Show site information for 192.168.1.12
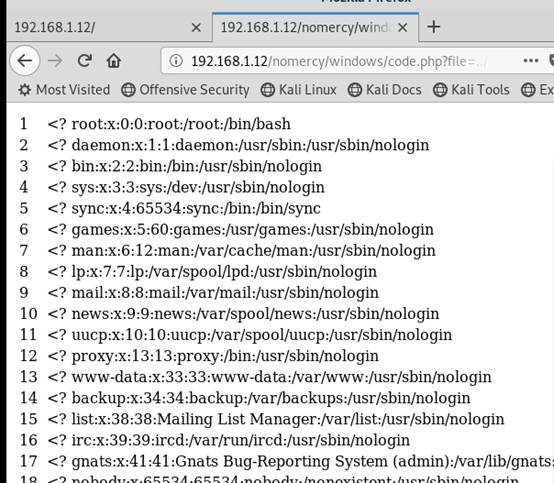 coord(176,61)
